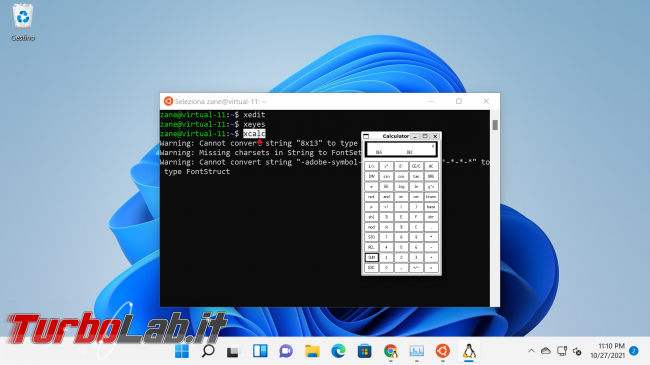Click the RCL recall key
Image resolution: width=650 pixels, height=365 pixels.
[371, 247]
